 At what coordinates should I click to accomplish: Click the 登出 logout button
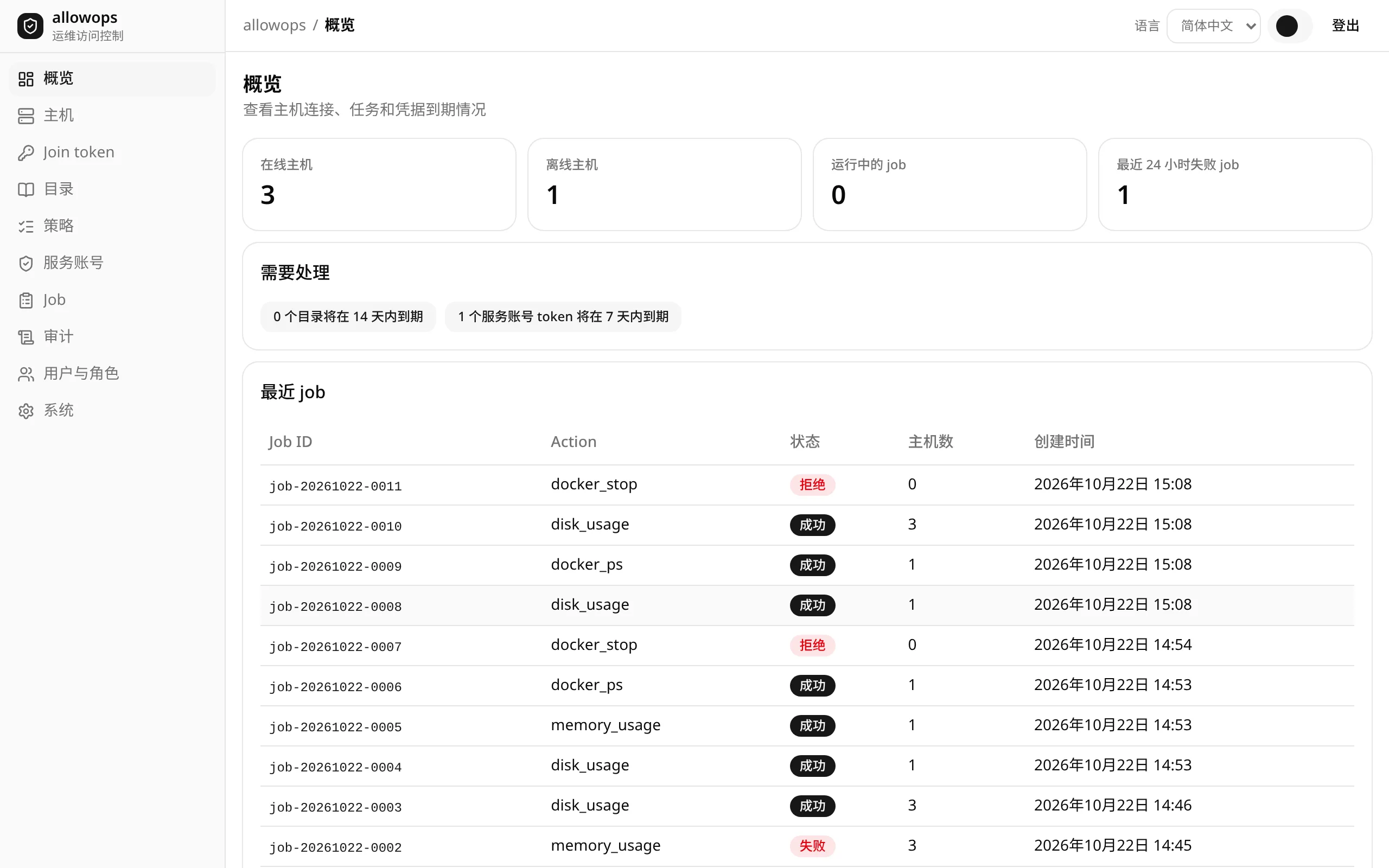(1345, 26)
